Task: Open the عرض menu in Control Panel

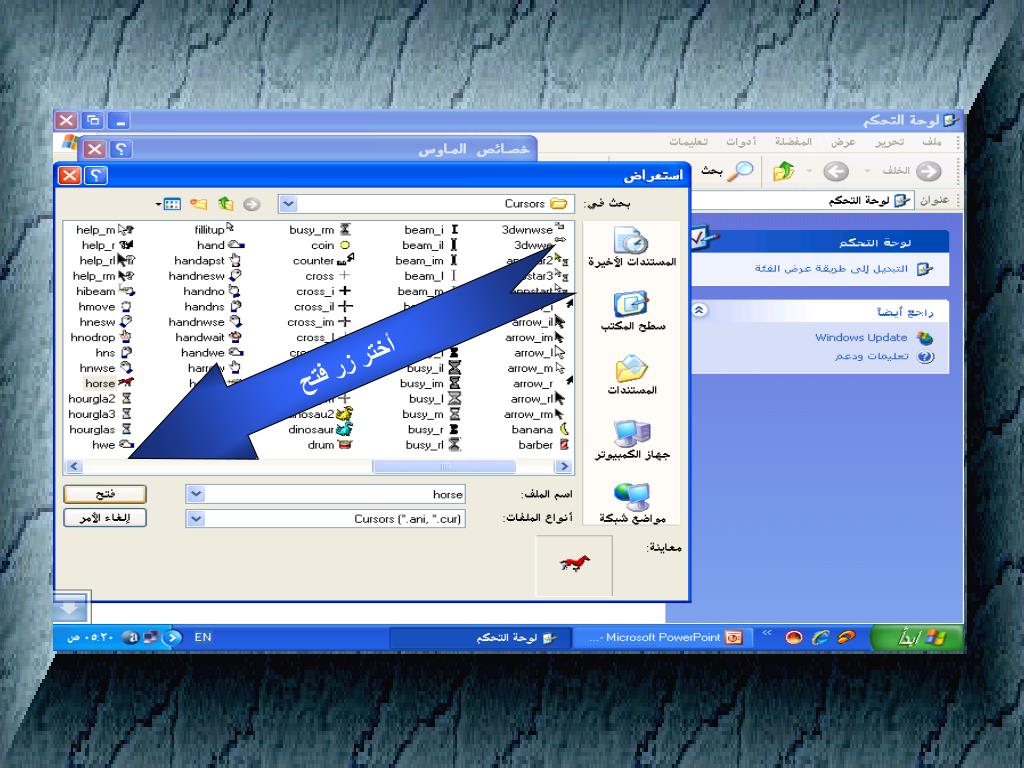Action: 843,142
